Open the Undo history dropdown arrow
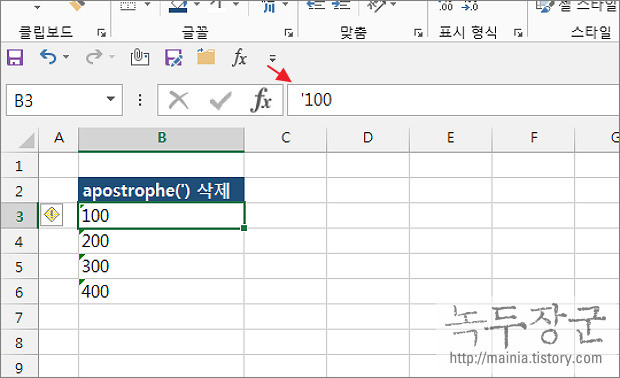Image resolution: width=620 pixels, height=378 pixels. [x=66, y=57]
